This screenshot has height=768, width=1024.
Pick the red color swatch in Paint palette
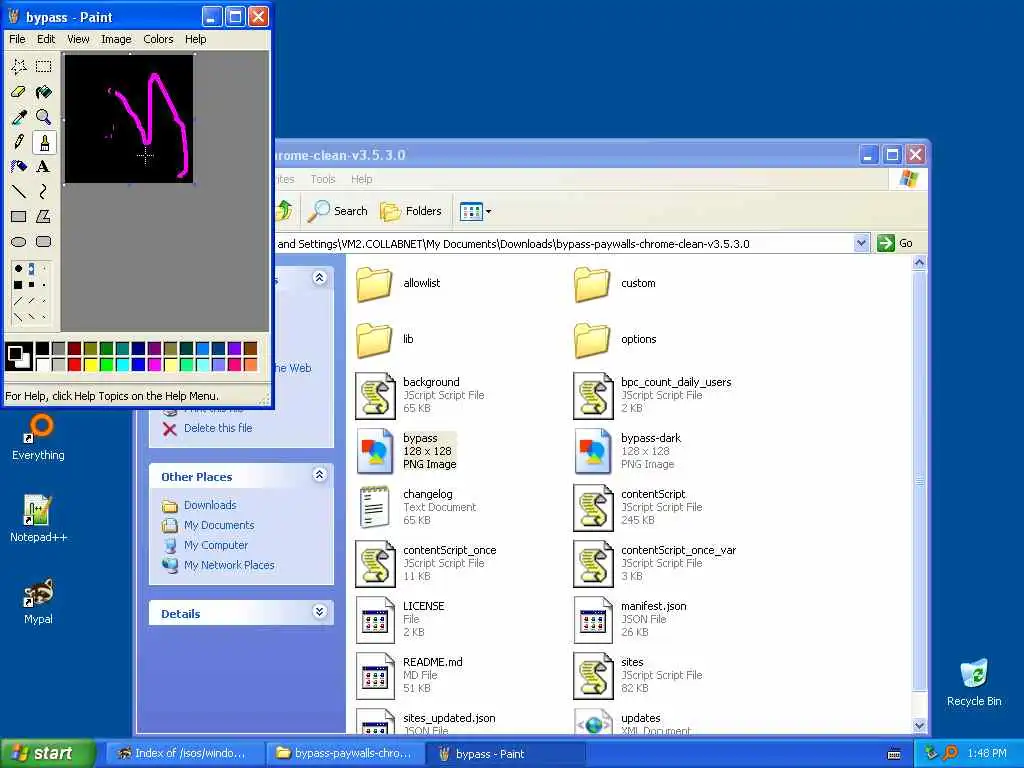[x=74, y=364]
